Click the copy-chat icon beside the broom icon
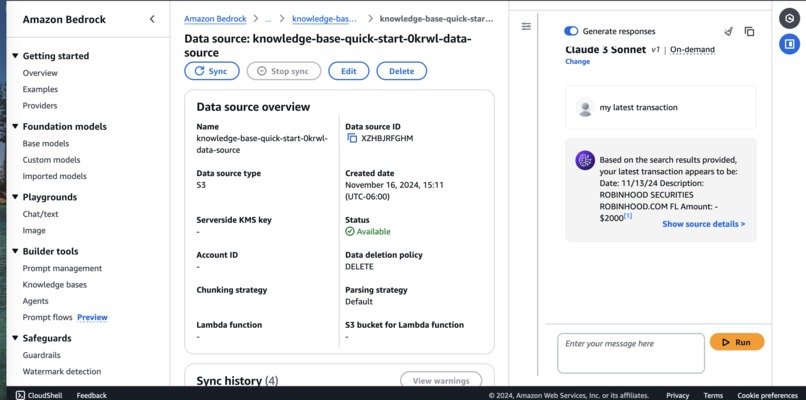Screen dimensions: 806x400 click(749, 31)
